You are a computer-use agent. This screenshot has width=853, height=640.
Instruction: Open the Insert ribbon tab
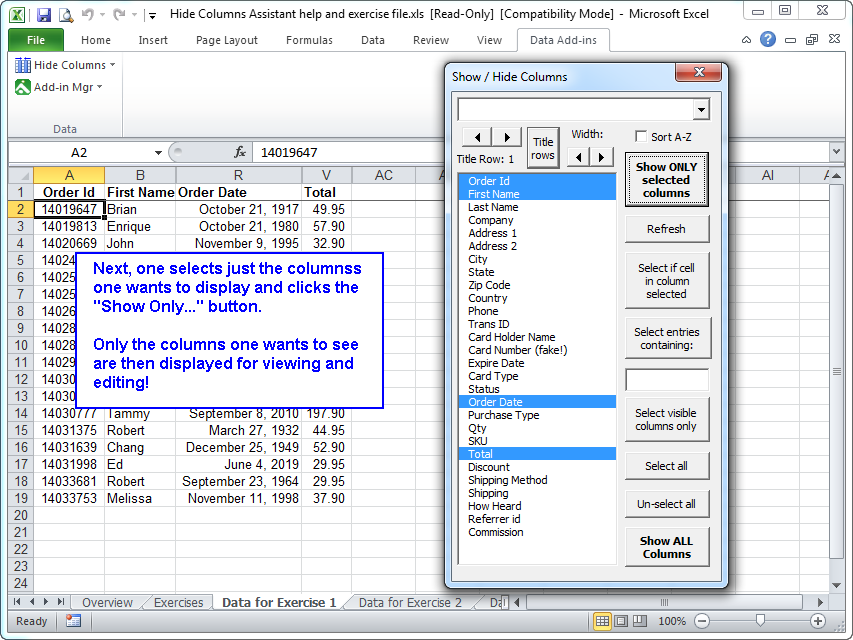tap(153, 40)
